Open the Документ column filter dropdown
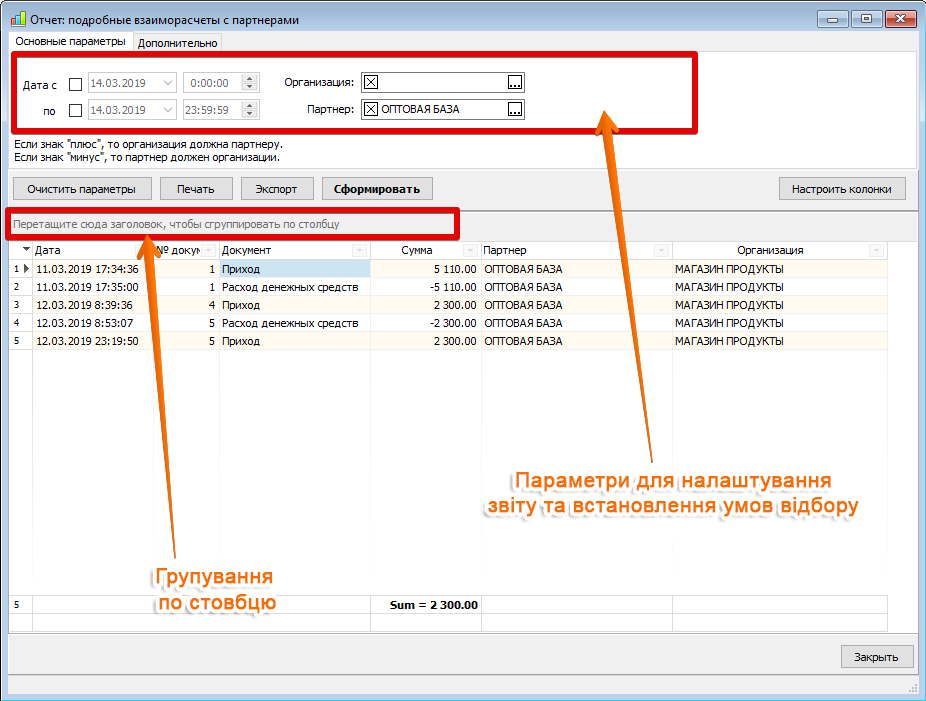 click(x=359, y=251)
